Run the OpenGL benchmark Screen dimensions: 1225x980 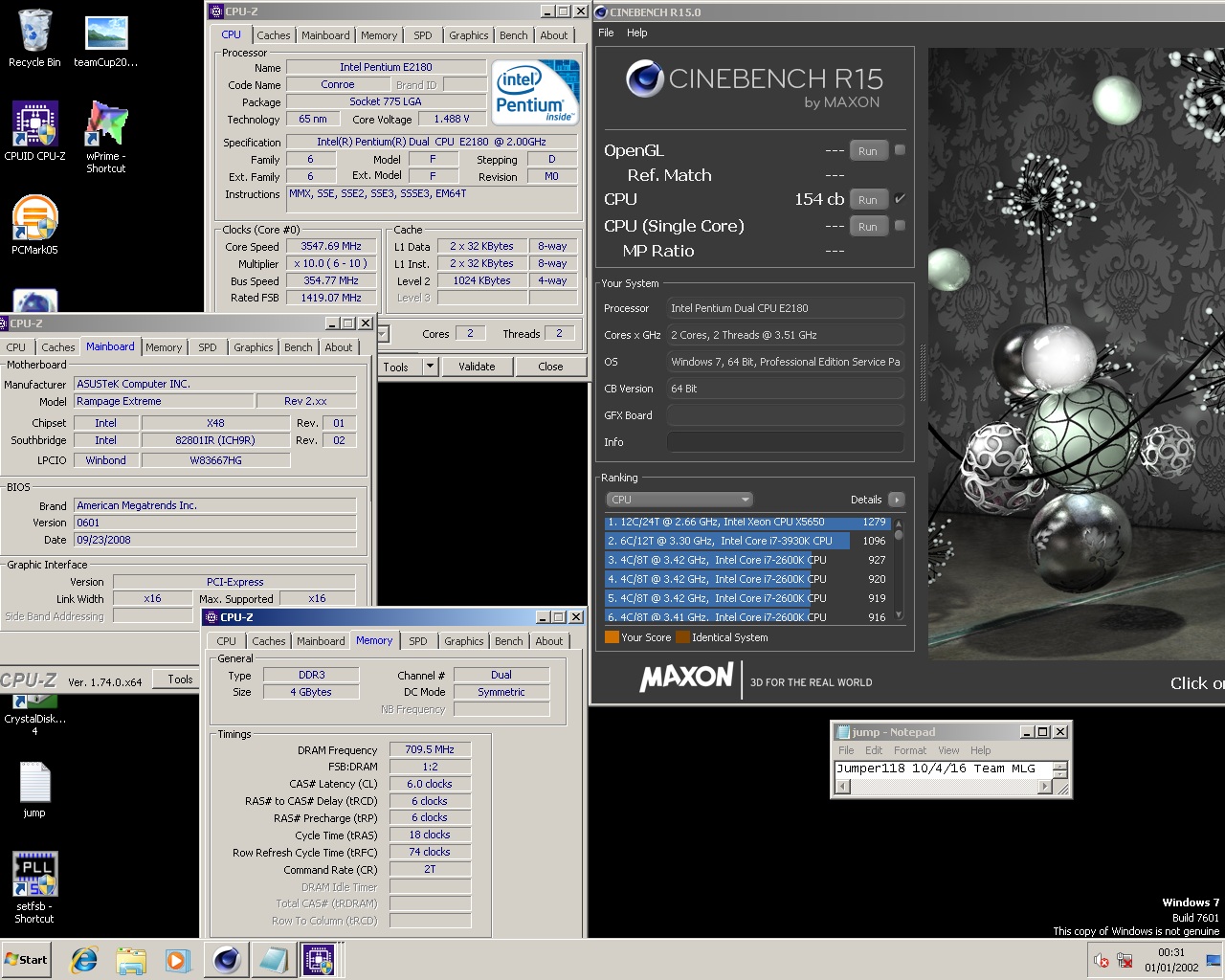click(868, 151)
